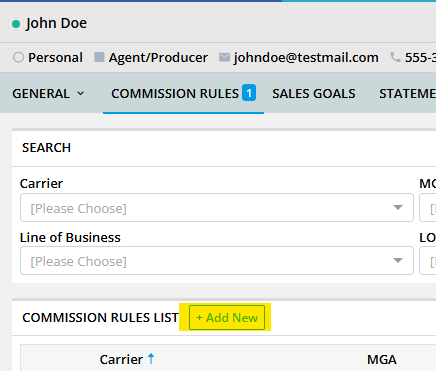The height and width of the screenshot is (371, 436).
Task: Click the Line of Business dropdown arrow
Action: coord(398,260)
